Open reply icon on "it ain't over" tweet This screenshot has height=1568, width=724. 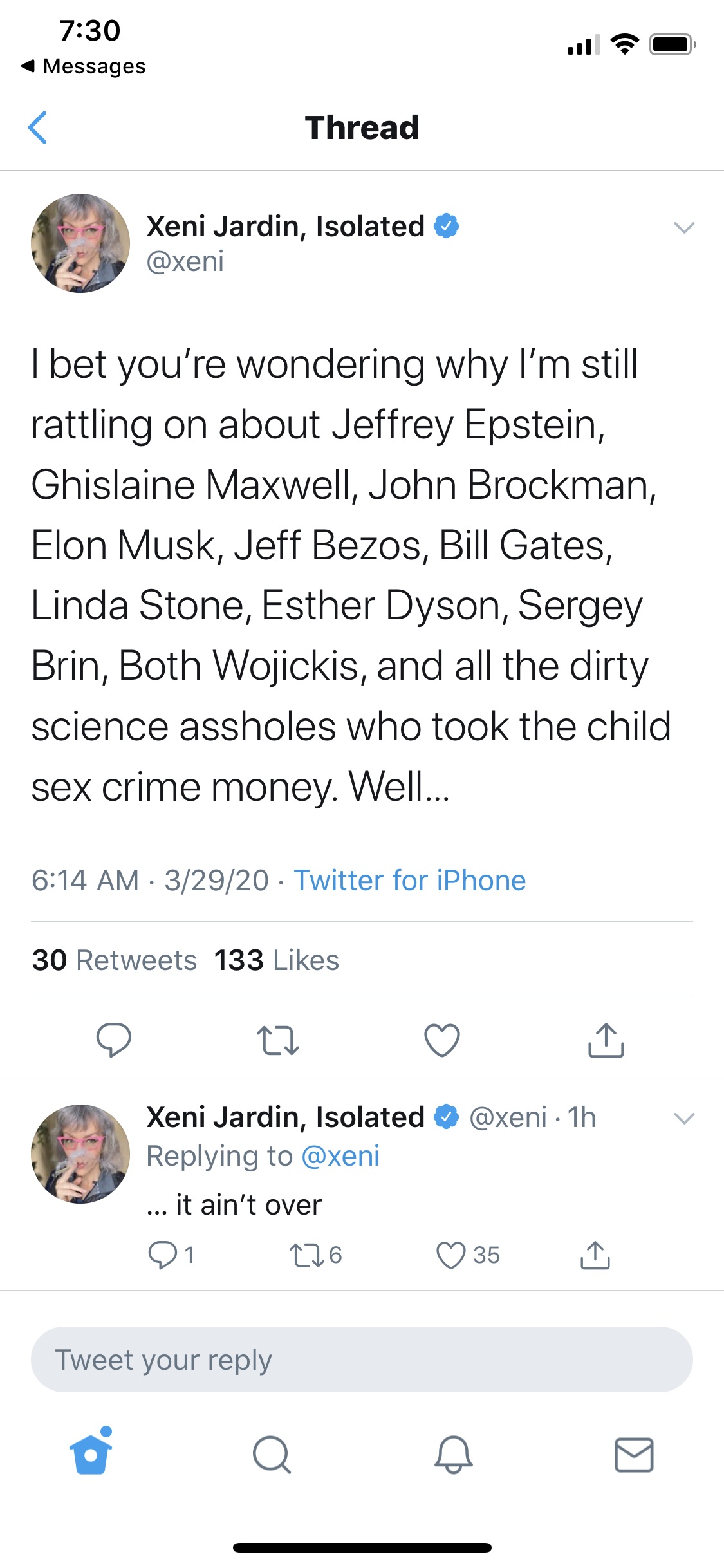163,1255
